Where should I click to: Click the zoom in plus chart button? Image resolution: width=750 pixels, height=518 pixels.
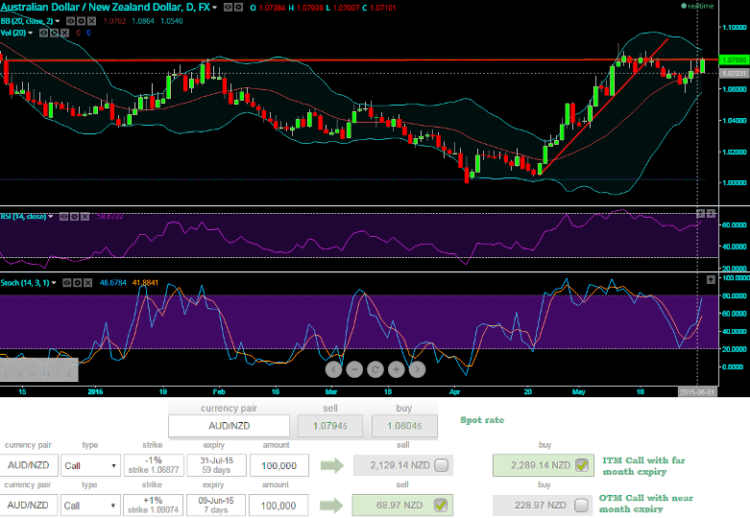click(395, 369)
